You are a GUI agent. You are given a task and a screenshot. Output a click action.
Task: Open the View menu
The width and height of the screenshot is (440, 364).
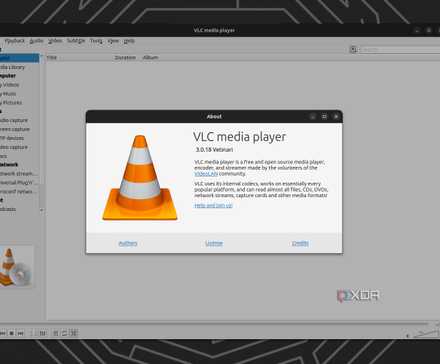pos(113,41)
